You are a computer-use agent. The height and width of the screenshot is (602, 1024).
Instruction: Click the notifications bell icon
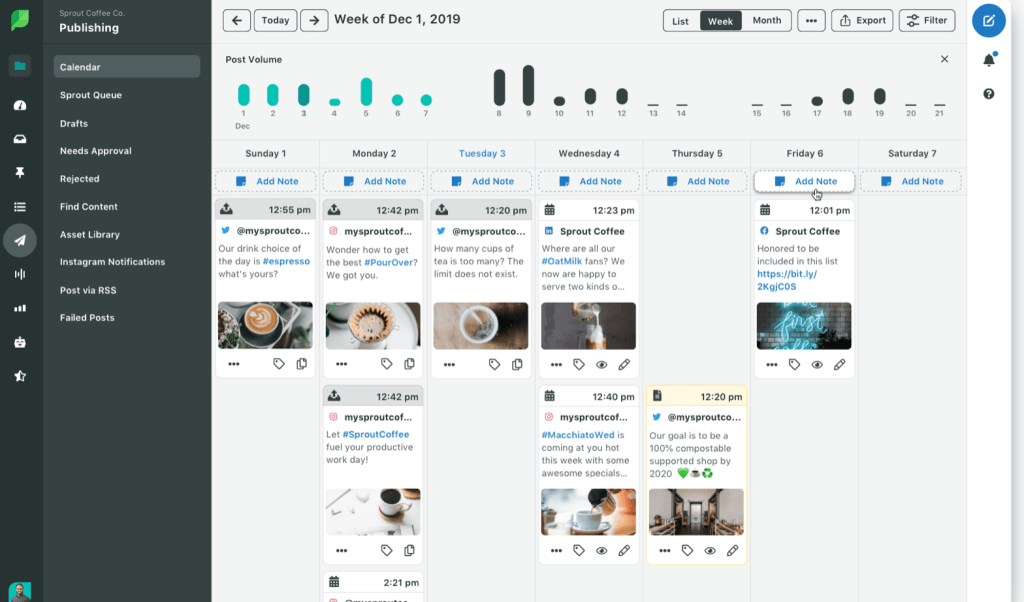988,59
